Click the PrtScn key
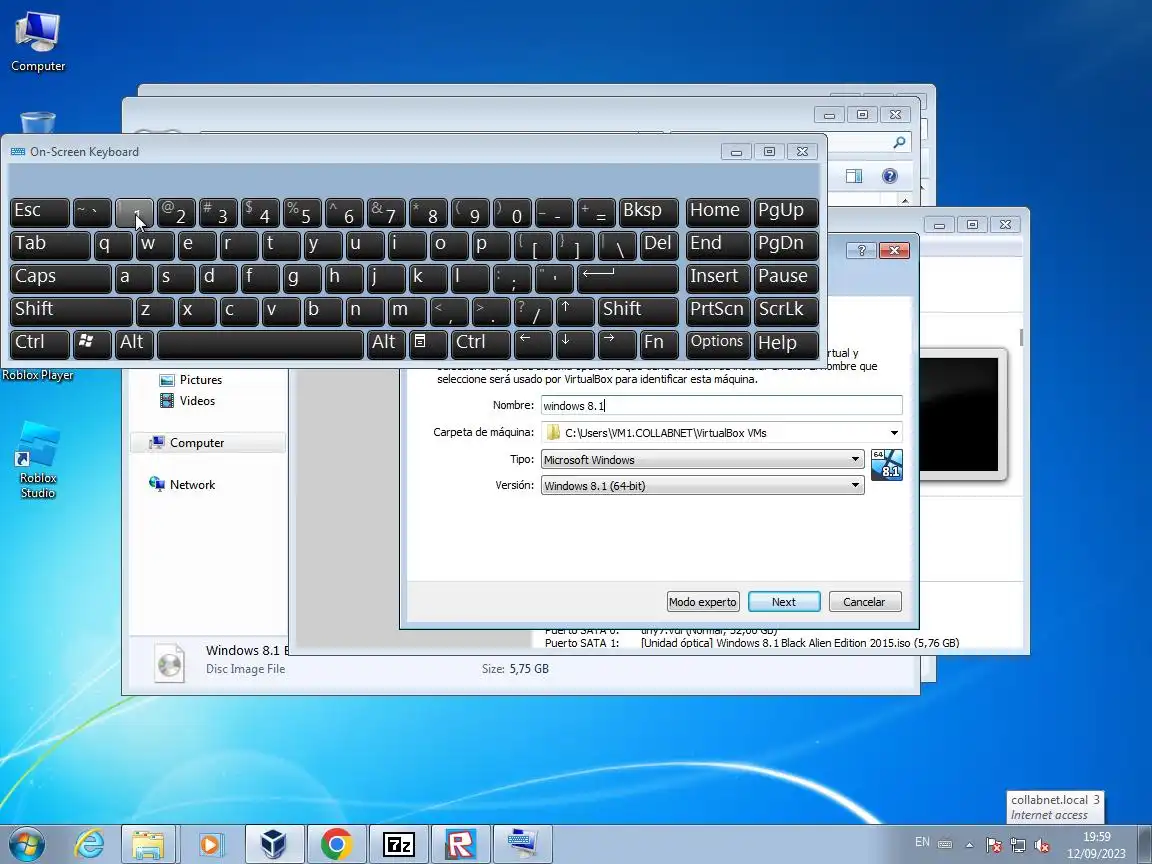The height and width of the screenshot is (864, 1152). pyautogui.click(x=718, y=312)
